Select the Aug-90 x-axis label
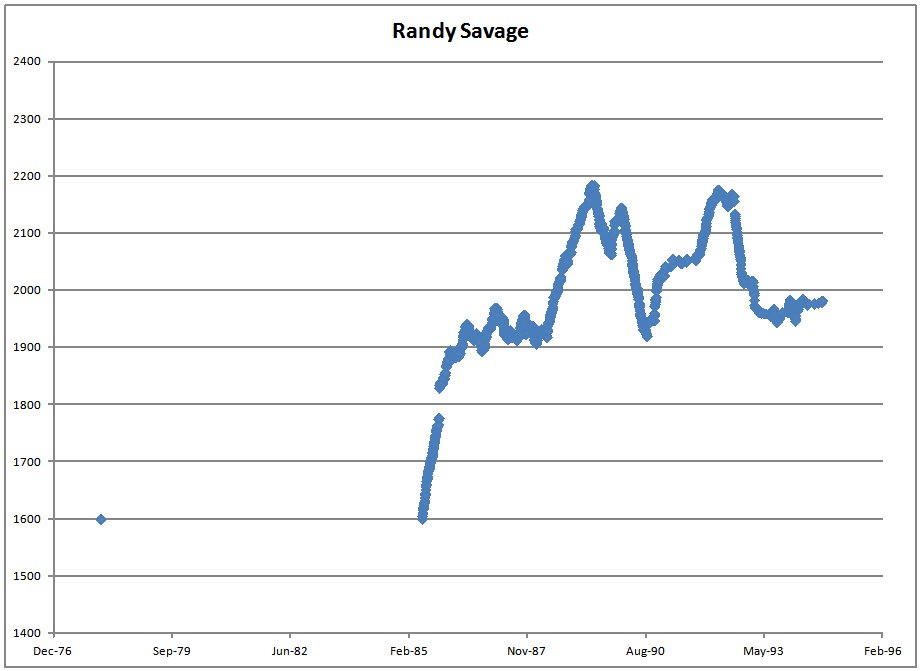 [645, 649]
